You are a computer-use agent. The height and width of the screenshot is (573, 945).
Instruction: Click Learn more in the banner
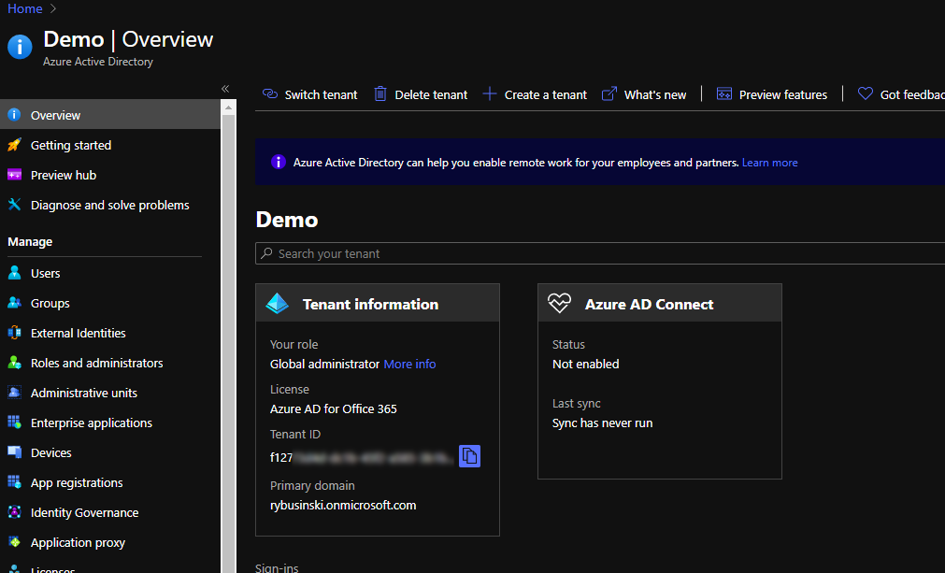[x=770, y=163]
